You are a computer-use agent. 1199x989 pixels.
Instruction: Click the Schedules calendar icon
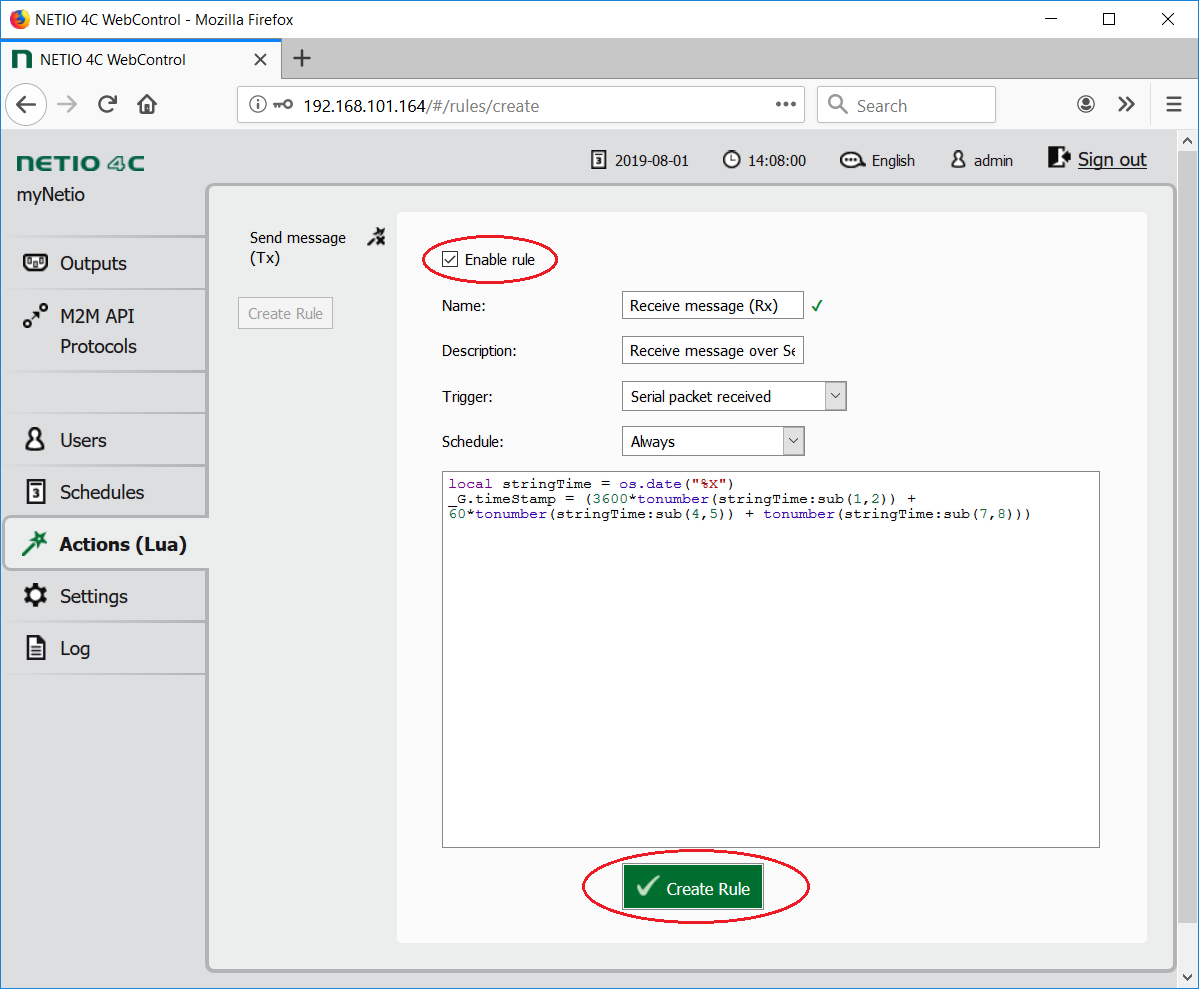[x=35, y=491]
